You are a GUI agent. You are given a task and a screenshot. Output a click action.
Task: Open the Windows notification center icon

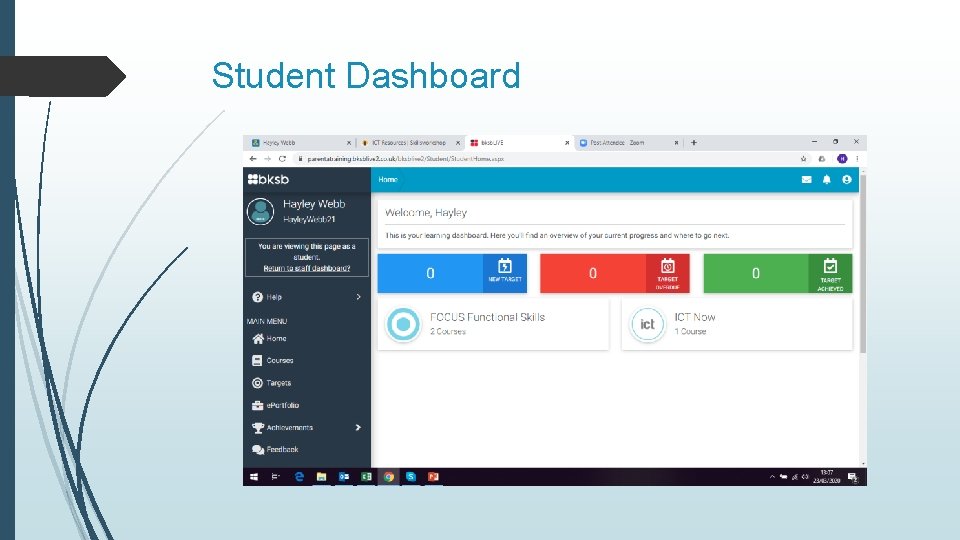point(853,478)
